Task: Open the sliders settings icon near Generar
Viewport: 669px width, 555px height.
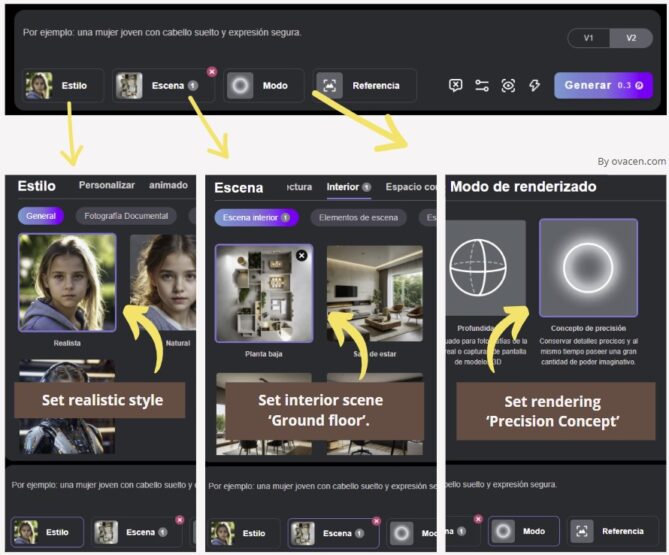Action: click(482, 86)
